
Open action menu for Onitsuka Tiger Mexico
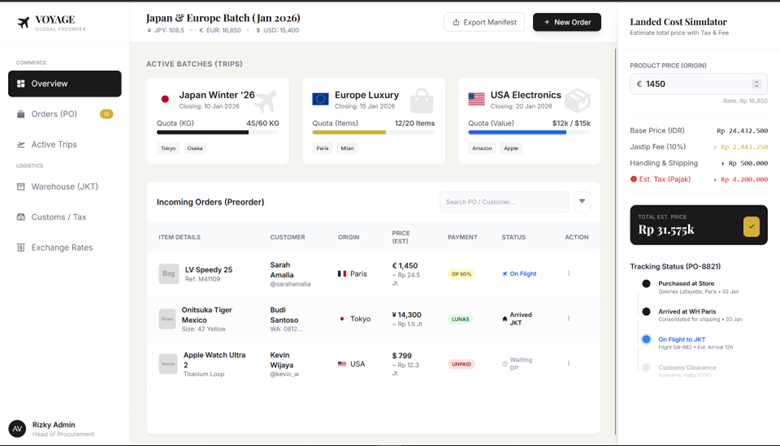569,318
